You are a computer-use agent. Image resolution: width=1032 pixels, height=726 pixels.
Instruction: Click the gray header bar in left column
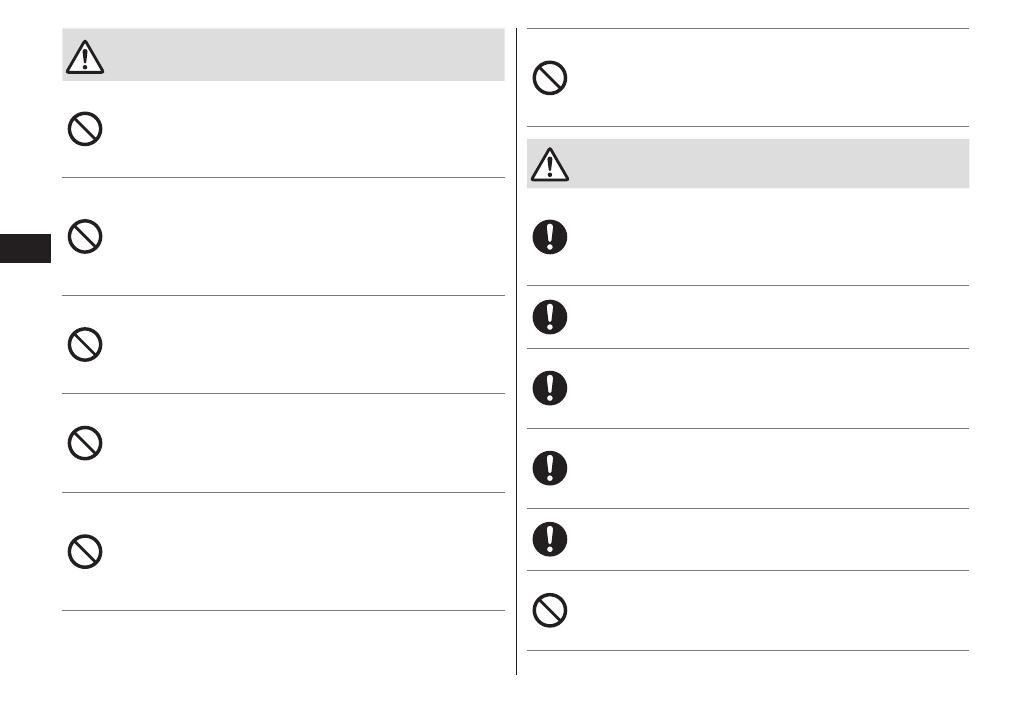pos(300,55)
